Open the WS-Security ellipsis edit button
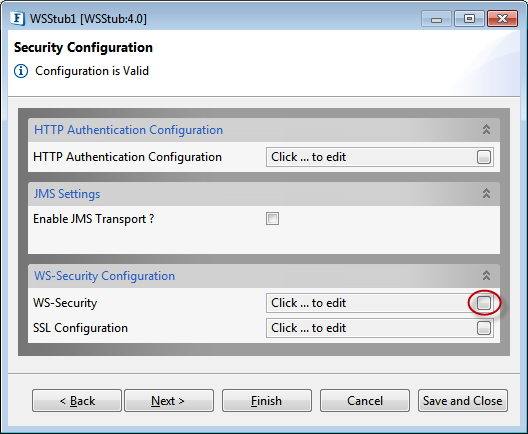 (484, 303)
